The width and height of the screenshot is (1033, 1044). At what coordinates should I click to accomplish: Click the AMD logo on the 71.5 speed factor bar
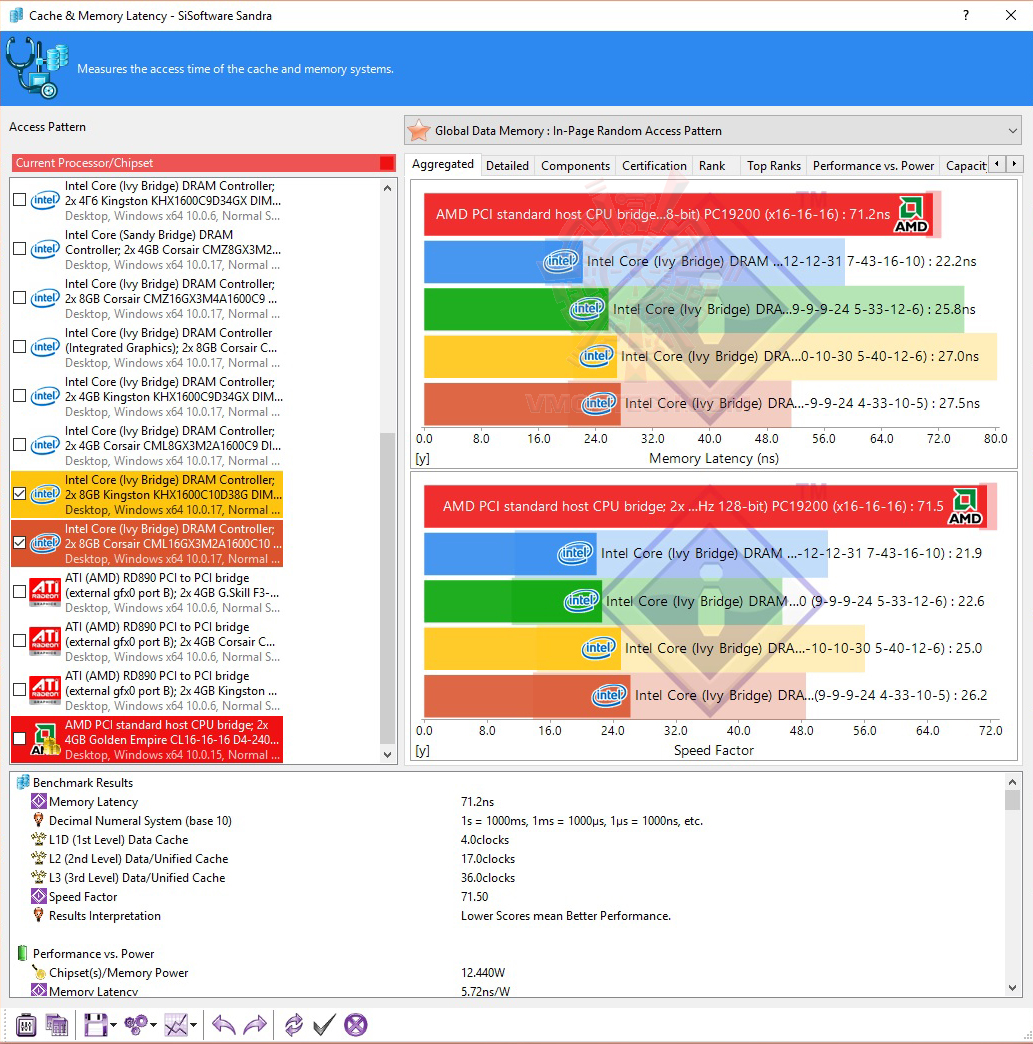click(x=965, y=507)
